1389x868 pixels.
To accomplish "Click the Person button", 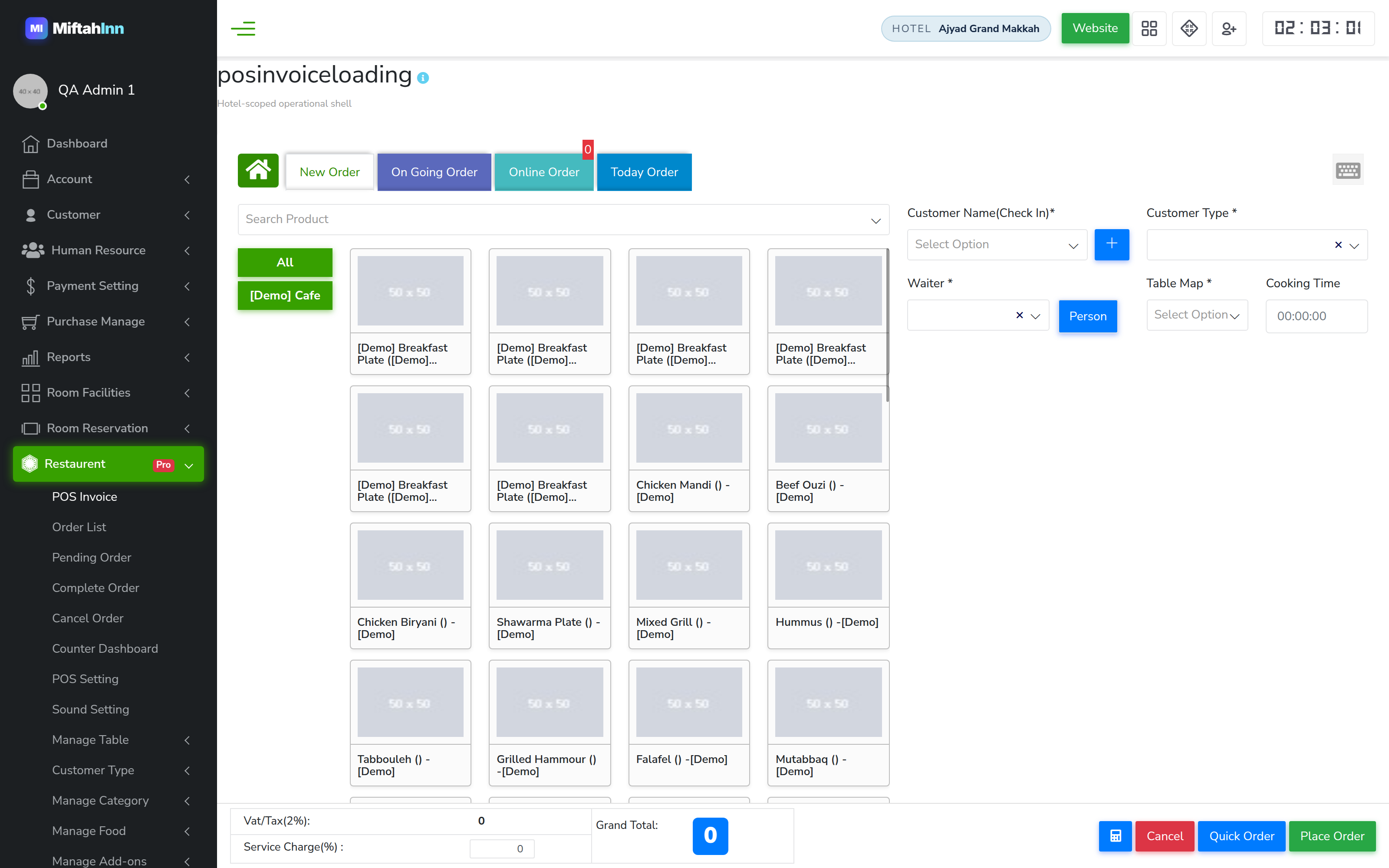I will tap(1088, 316).
